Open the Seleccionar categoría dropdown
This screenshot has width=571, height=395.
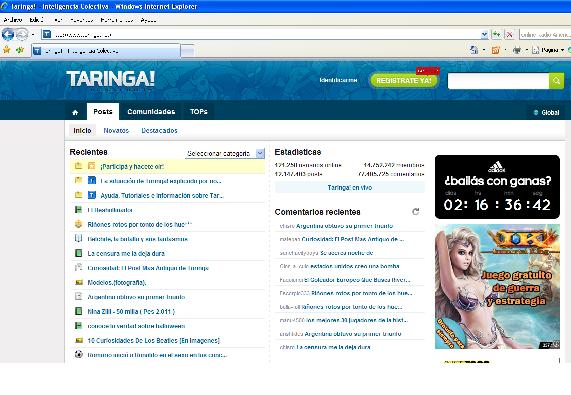[x=225, y=154]
